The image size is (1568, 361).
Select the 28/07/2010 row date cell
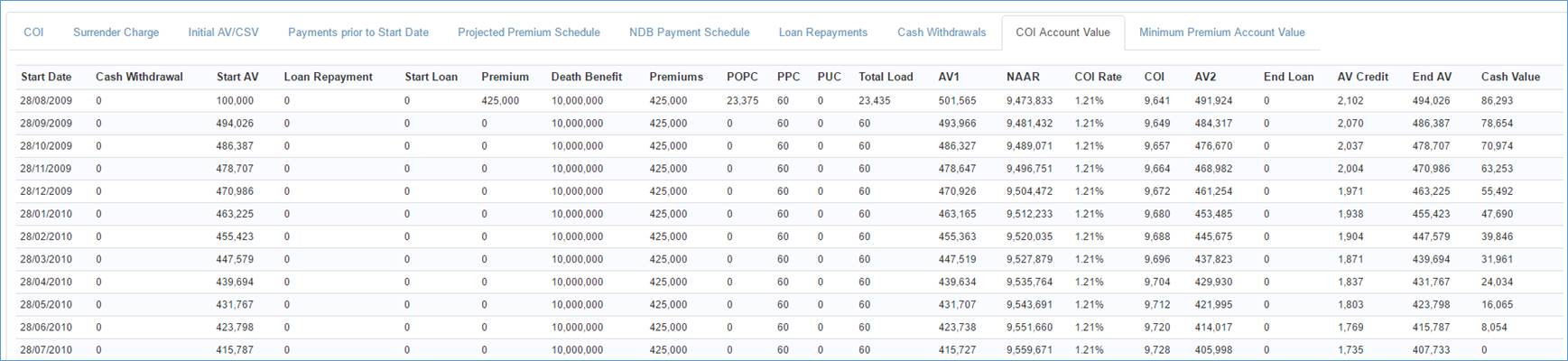[x=46, y=350]
